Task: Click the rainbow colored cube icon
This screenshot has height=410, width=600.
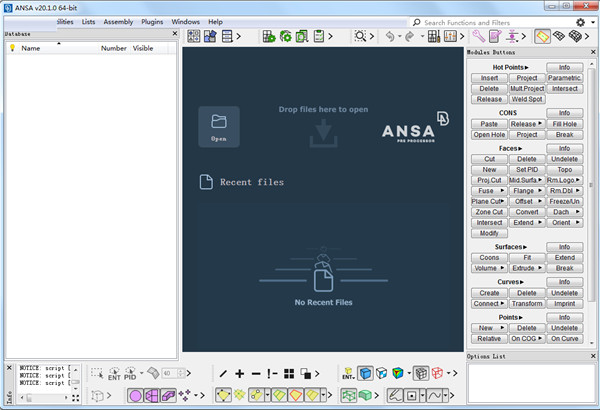Action: 398,373
